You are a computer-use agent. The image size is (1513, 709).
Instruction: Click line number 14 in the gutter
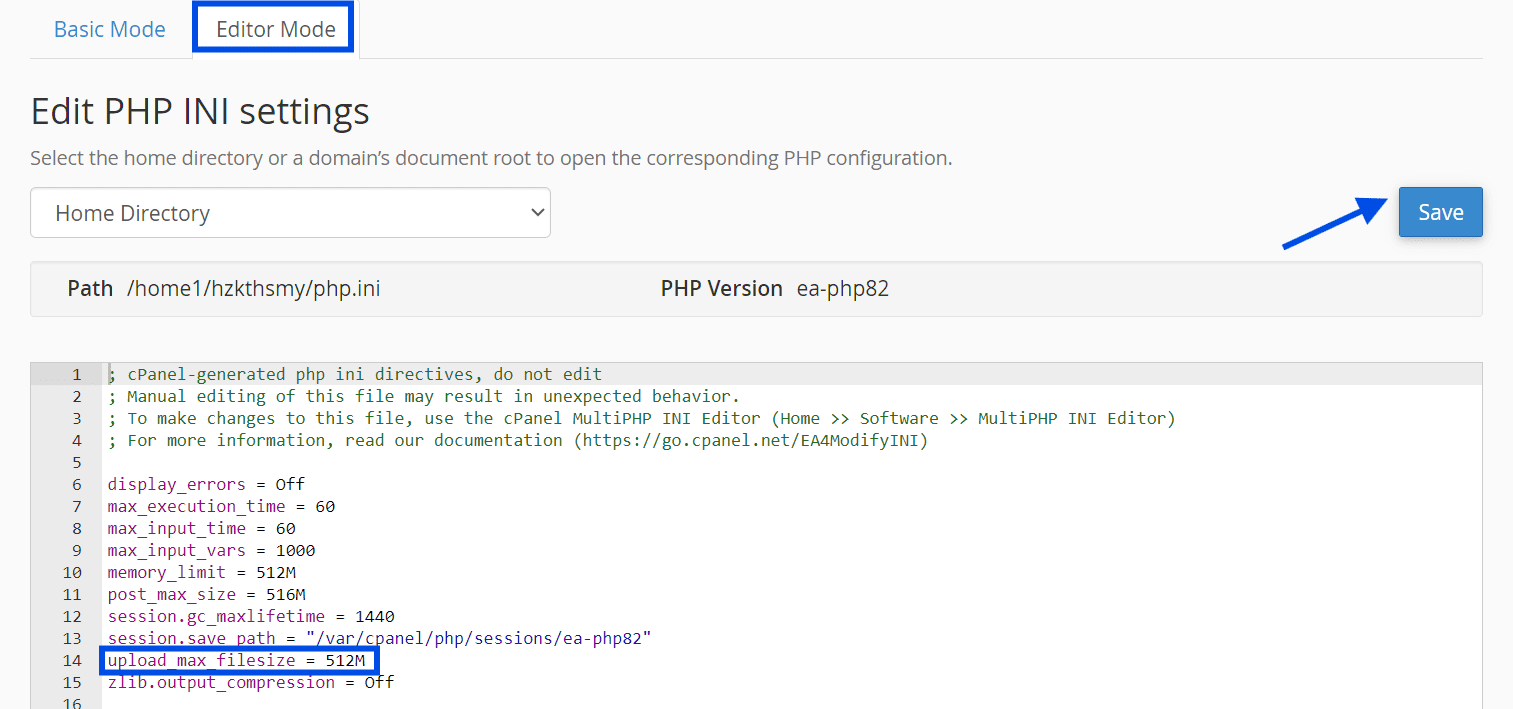coord(71,660)
